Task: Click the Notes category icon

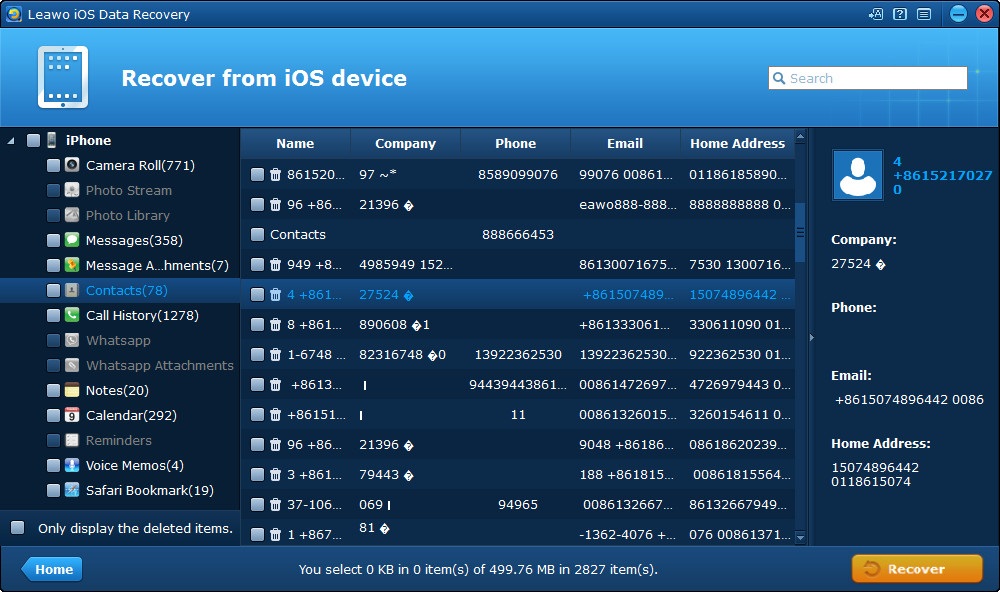Action: point(72,390)
